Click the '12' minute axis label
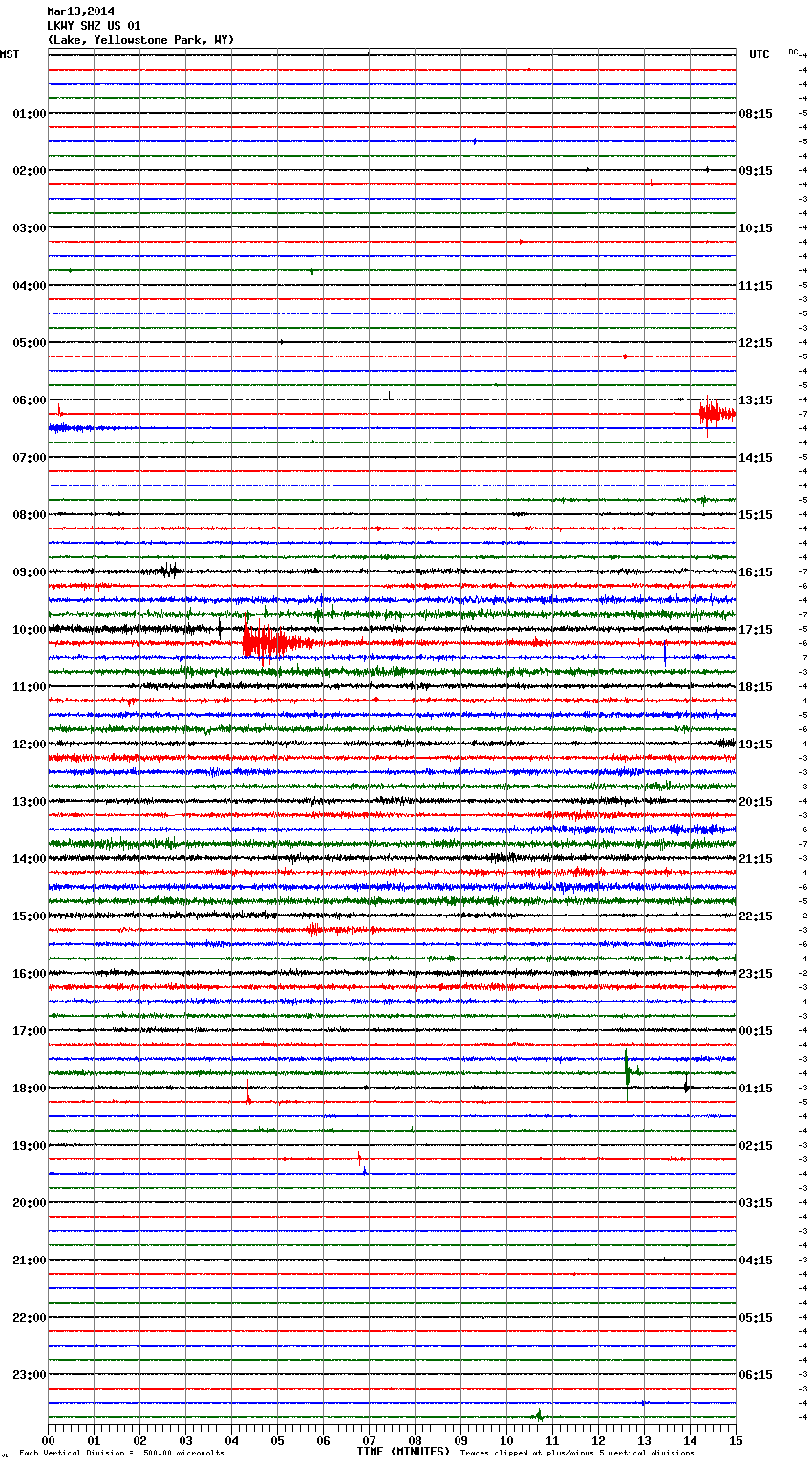This screenshot has width=812, height=1466. 598,1440
